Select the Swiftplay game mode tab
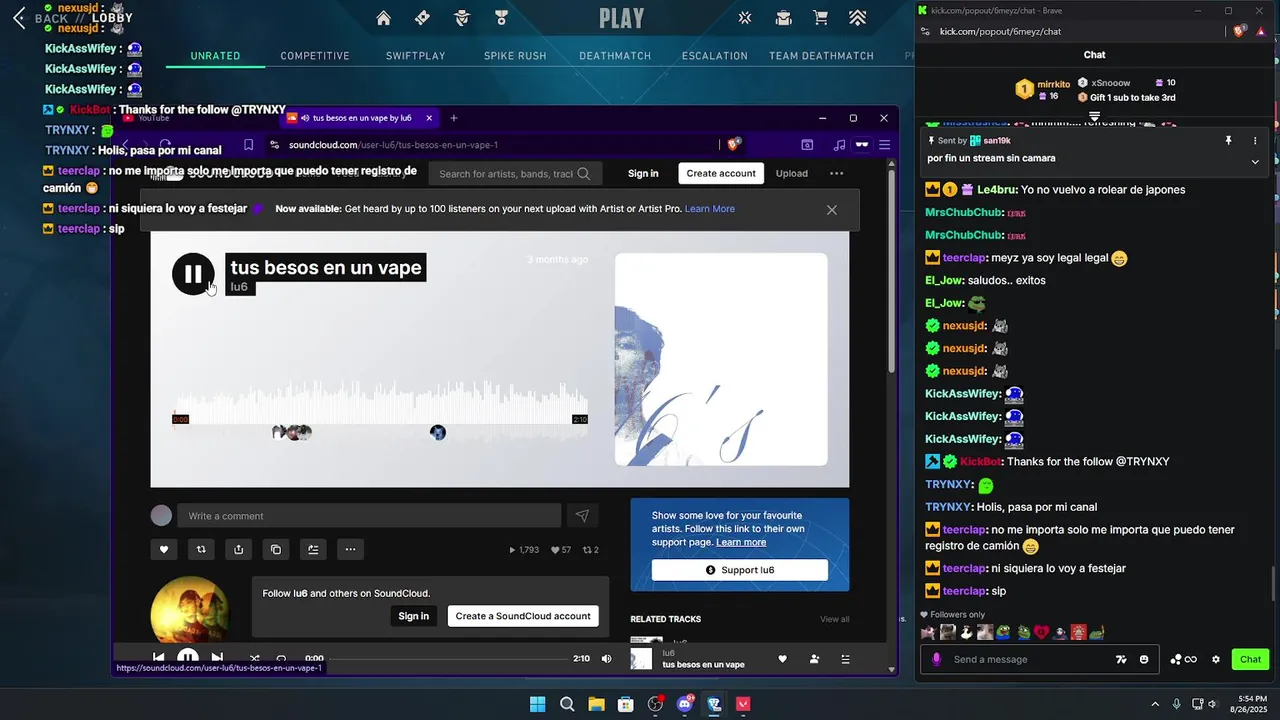This screenshot has height=720, width=1280. tap(416, 56)
